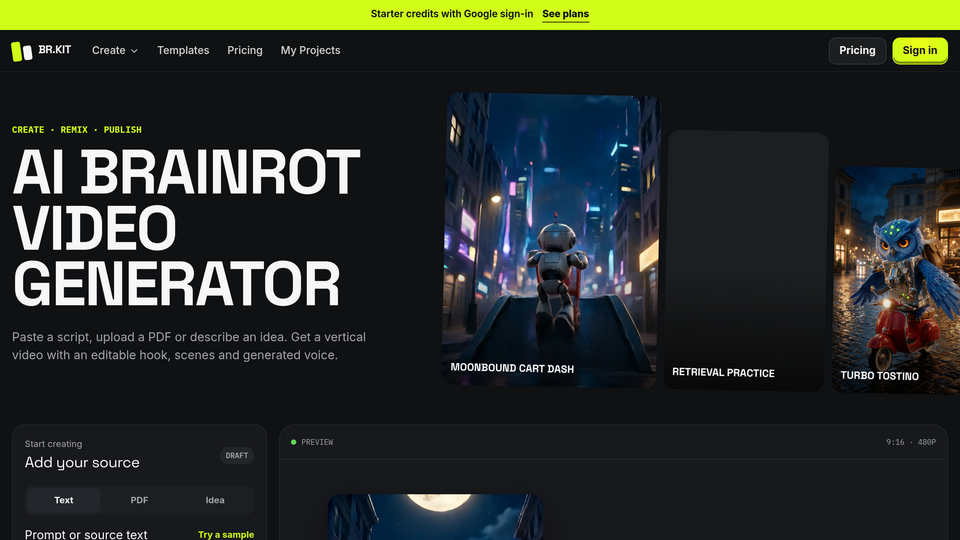960x540 pixels.
Task: Click the Try a sample link
Action: click(226, 534)
